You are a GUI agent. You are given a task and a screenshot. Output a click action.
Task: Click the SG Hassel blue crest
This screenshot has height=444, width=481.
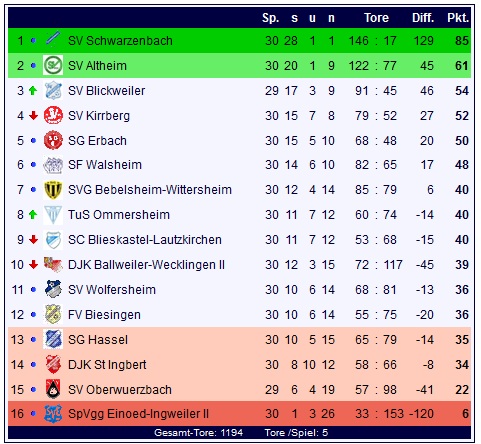(x=53, y=339)
